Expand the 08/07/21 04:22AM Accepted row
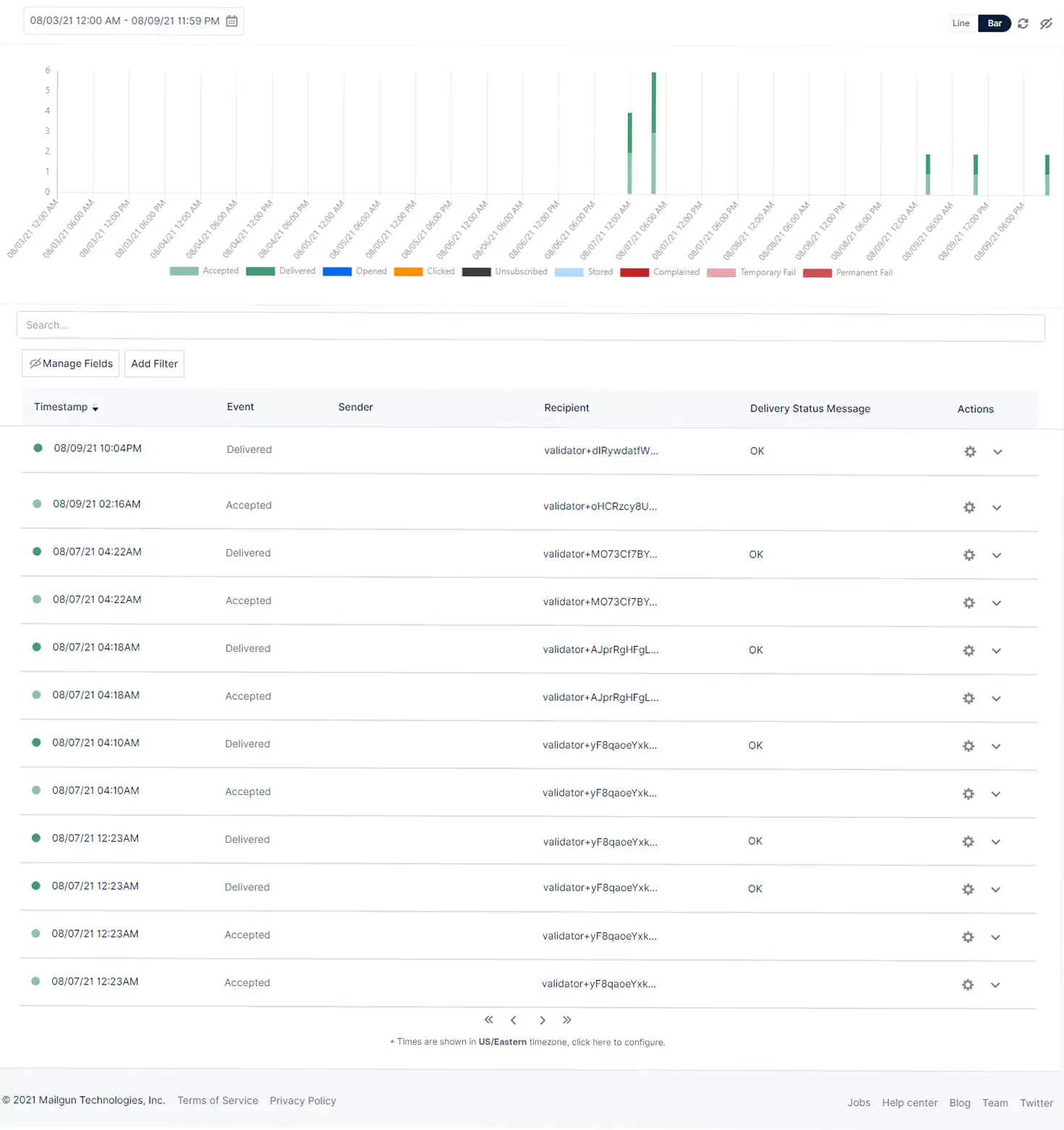 point(997,603)
